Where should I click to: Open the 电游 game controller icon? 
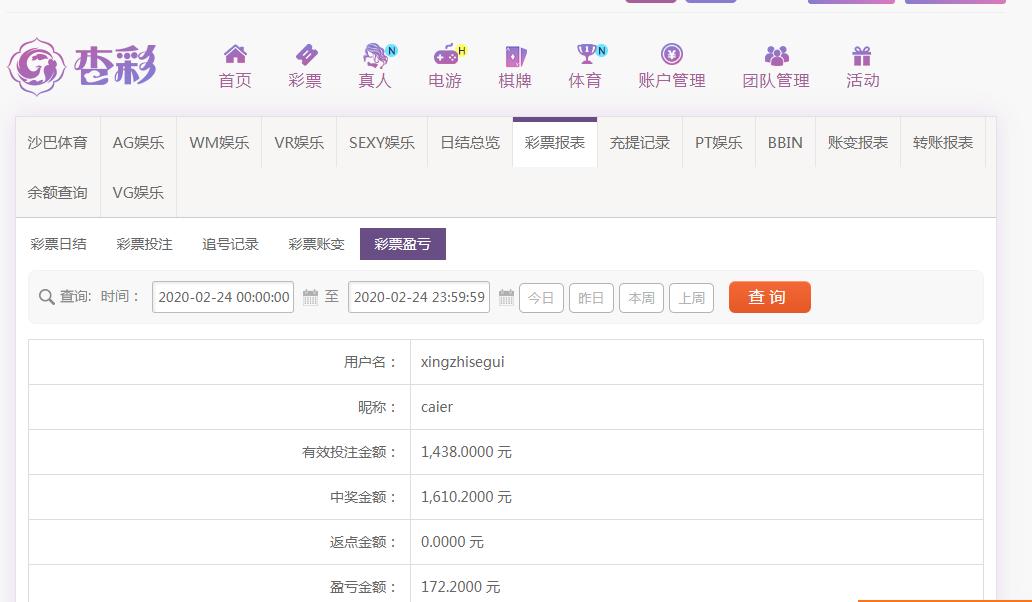(x=448, y=55)
